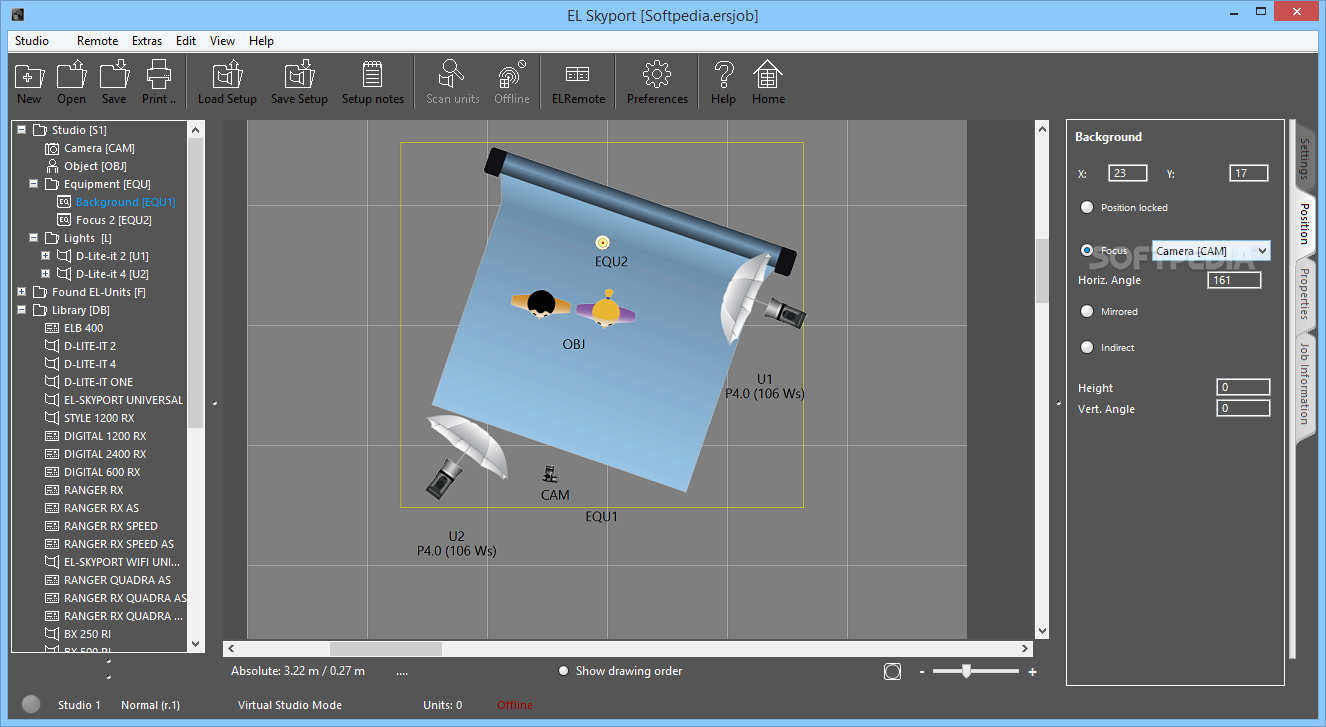
Task: Click the zoom slider handle
Action: click(x=966, y=671)
